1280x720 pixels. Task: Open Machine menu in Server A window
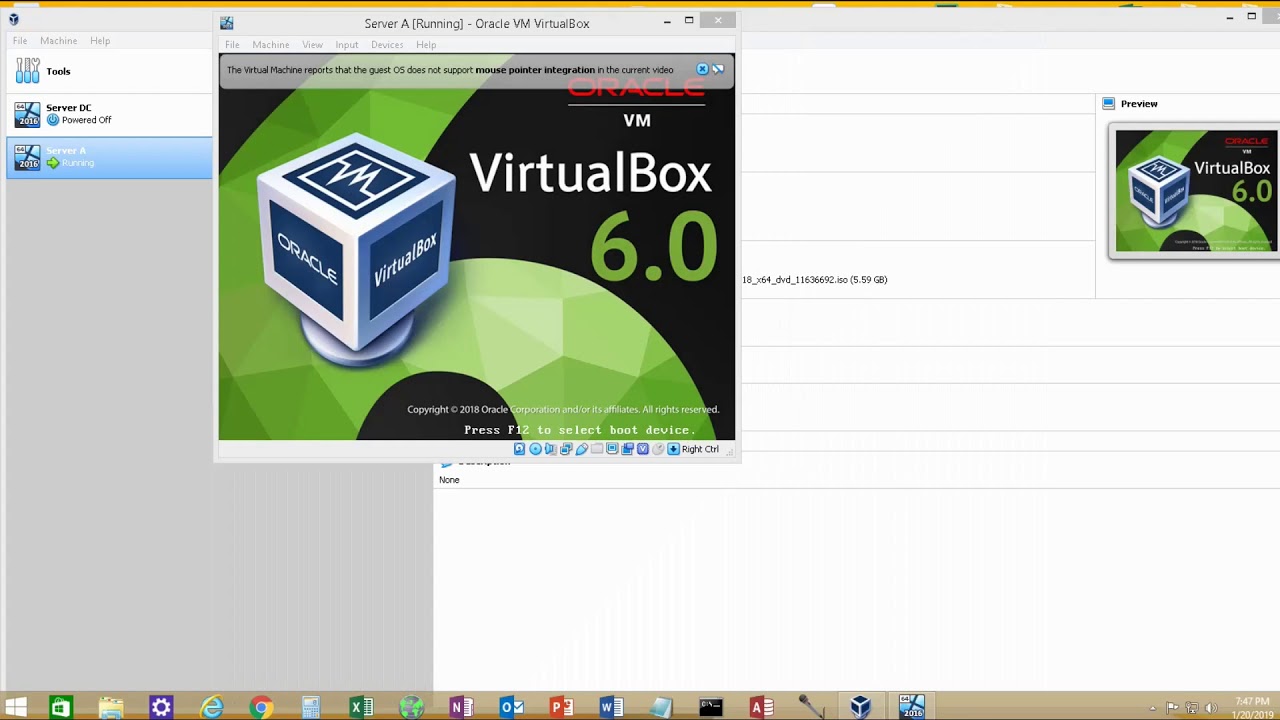[x=270, y=45]
